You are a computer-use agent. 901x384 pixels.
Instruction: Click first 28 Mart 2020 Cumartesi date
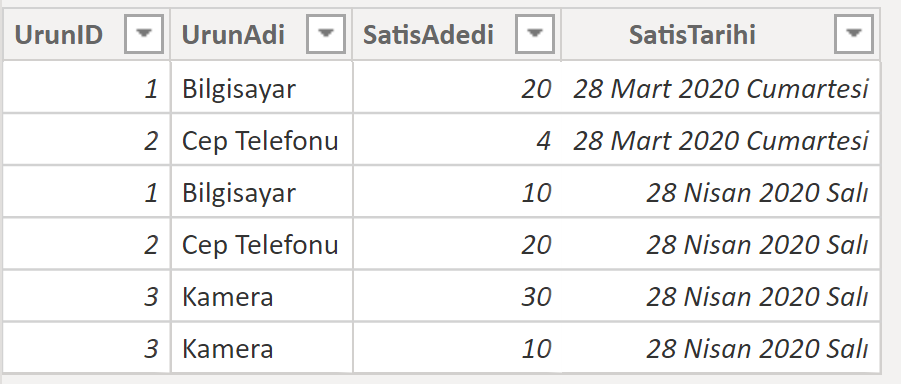[x=721, y=88]
